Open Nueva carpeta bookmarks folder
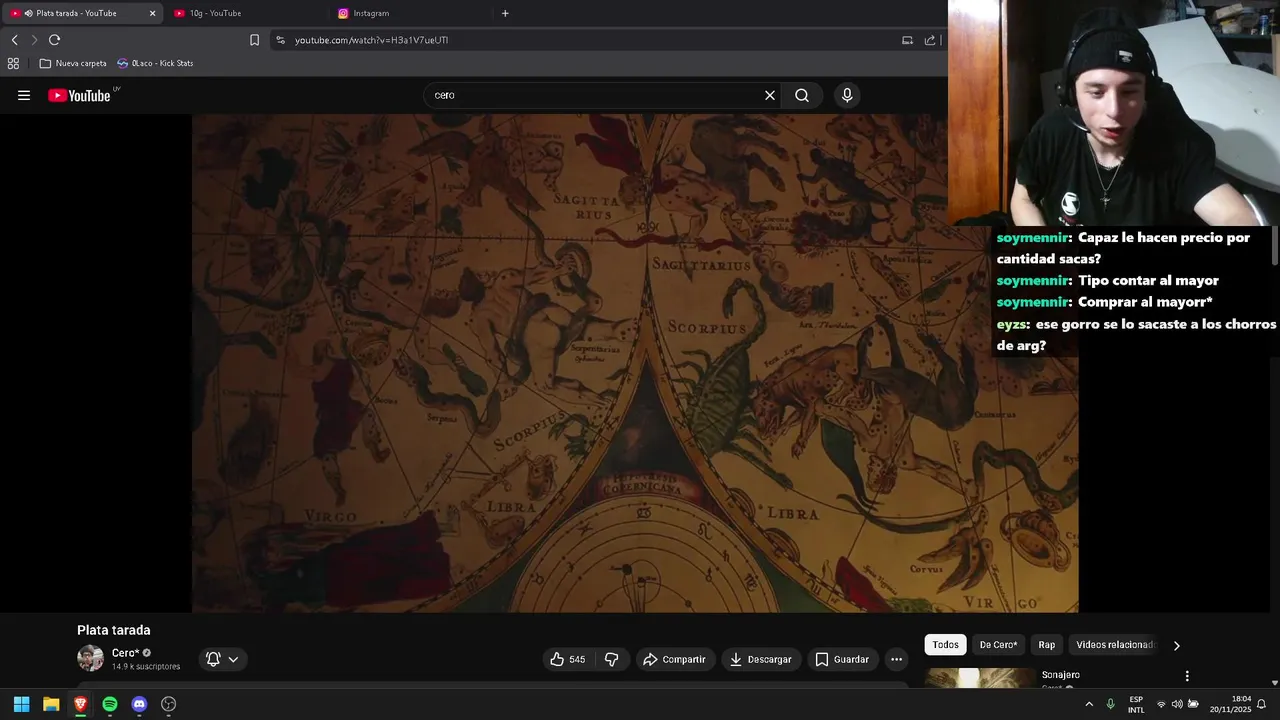Screen dimensions: 1280x720 [72, 63]
